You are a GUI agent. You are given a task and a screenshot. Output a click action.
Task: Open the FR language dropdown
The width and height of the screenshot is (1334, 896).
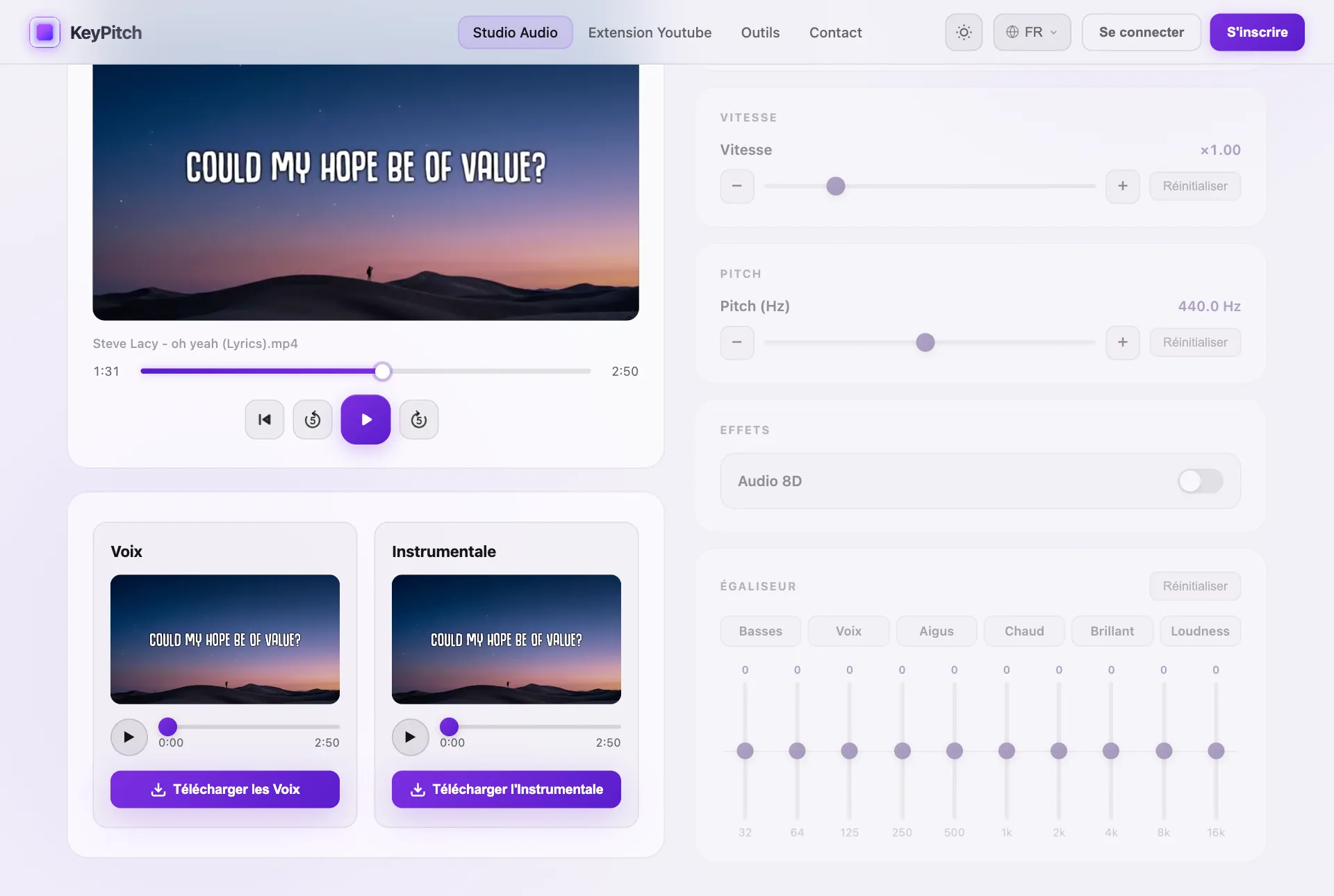point(1032,33)
